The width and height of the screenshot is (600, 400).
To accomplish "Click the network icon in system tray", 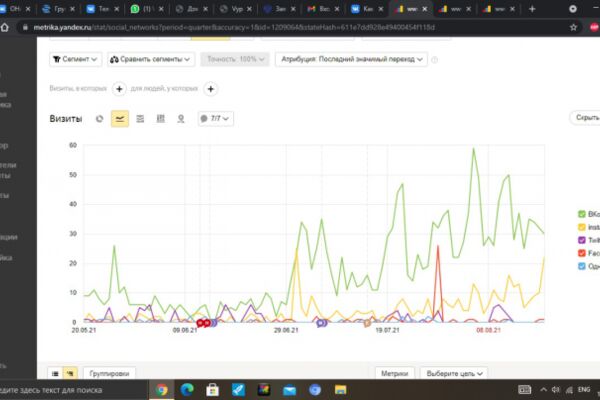I will tap(569, 390).
